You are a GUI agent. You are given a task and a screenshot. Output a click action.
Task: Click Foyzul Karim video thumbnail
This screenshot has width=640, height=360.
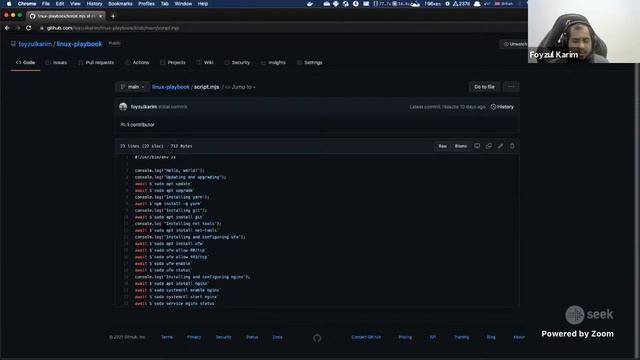[x=584, y=31]
